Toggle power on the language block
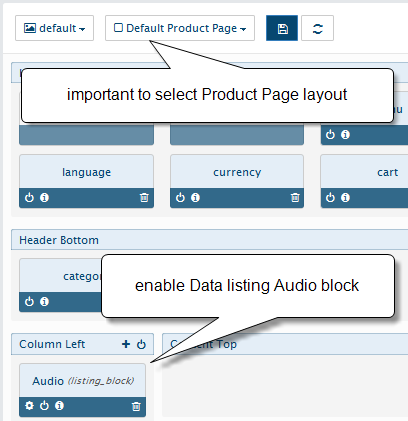408x421 pixels. click(x=29, y=198)
